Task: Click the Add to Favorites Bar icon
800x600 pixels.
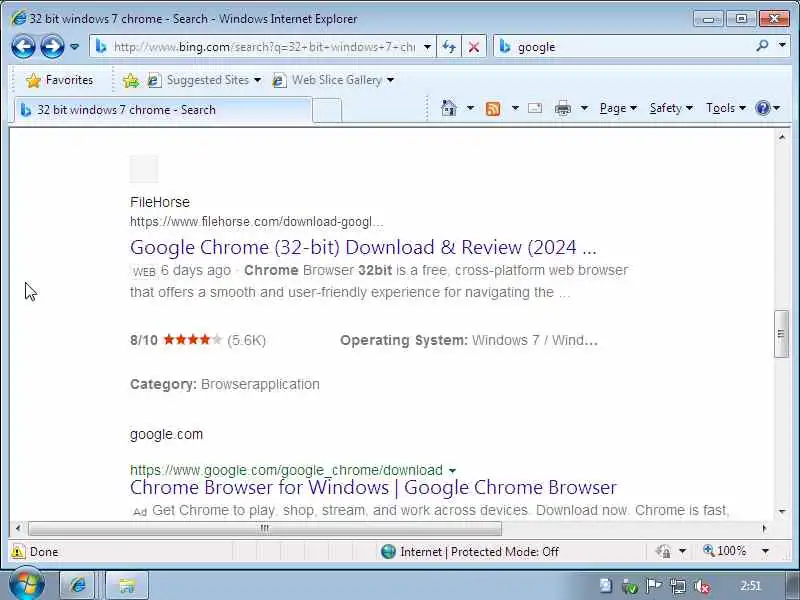Action: coord(131,80)
